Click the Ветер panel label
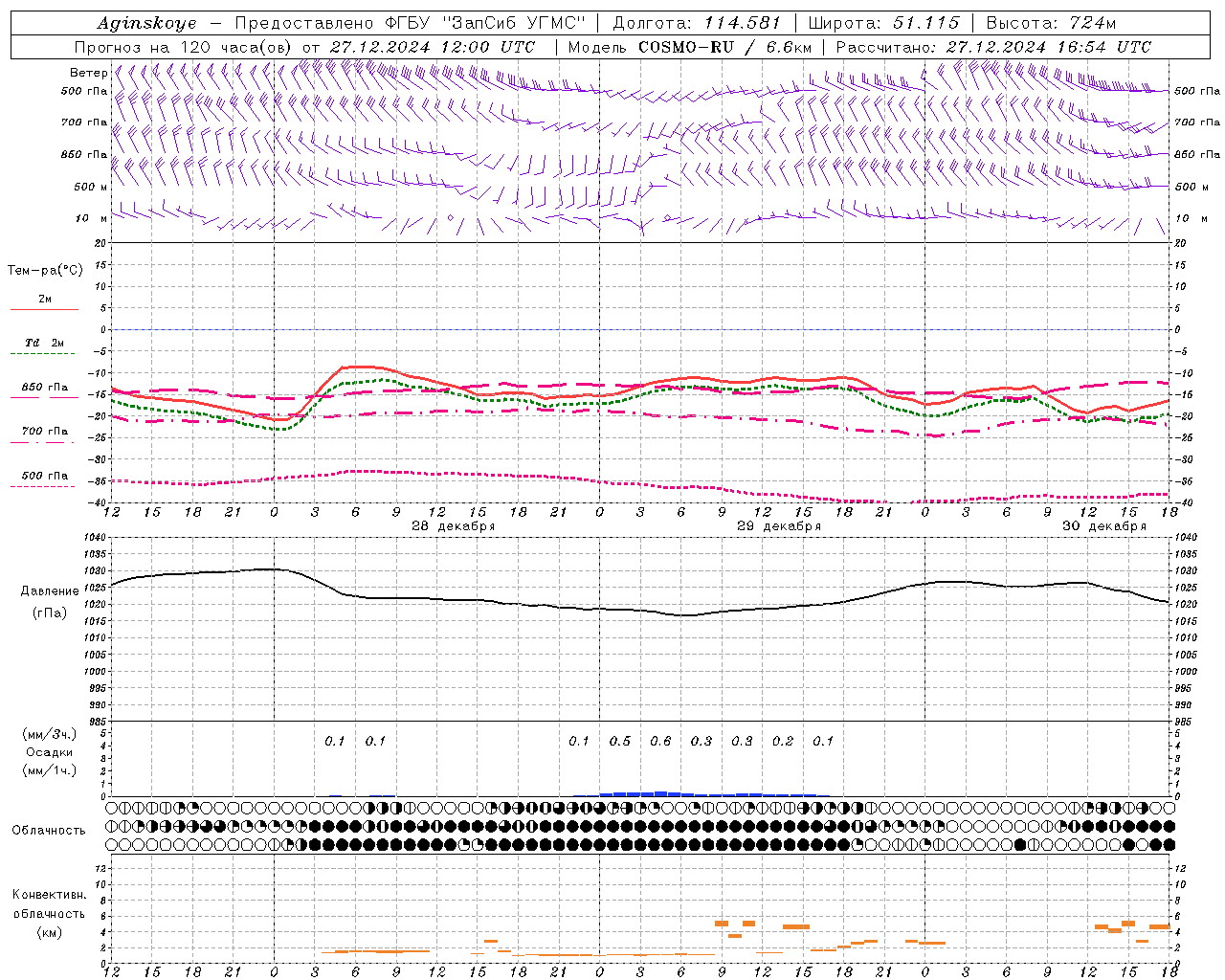 coord(89,73)
